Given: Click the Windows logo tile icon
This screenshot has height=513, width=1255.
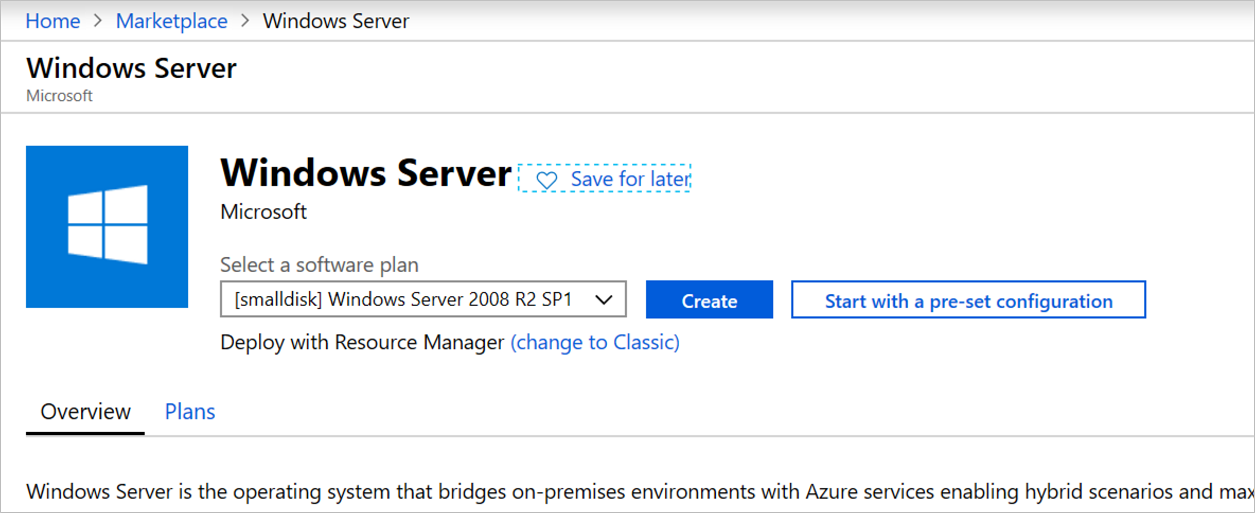Looking at the screenshot, I should point(107,226).
